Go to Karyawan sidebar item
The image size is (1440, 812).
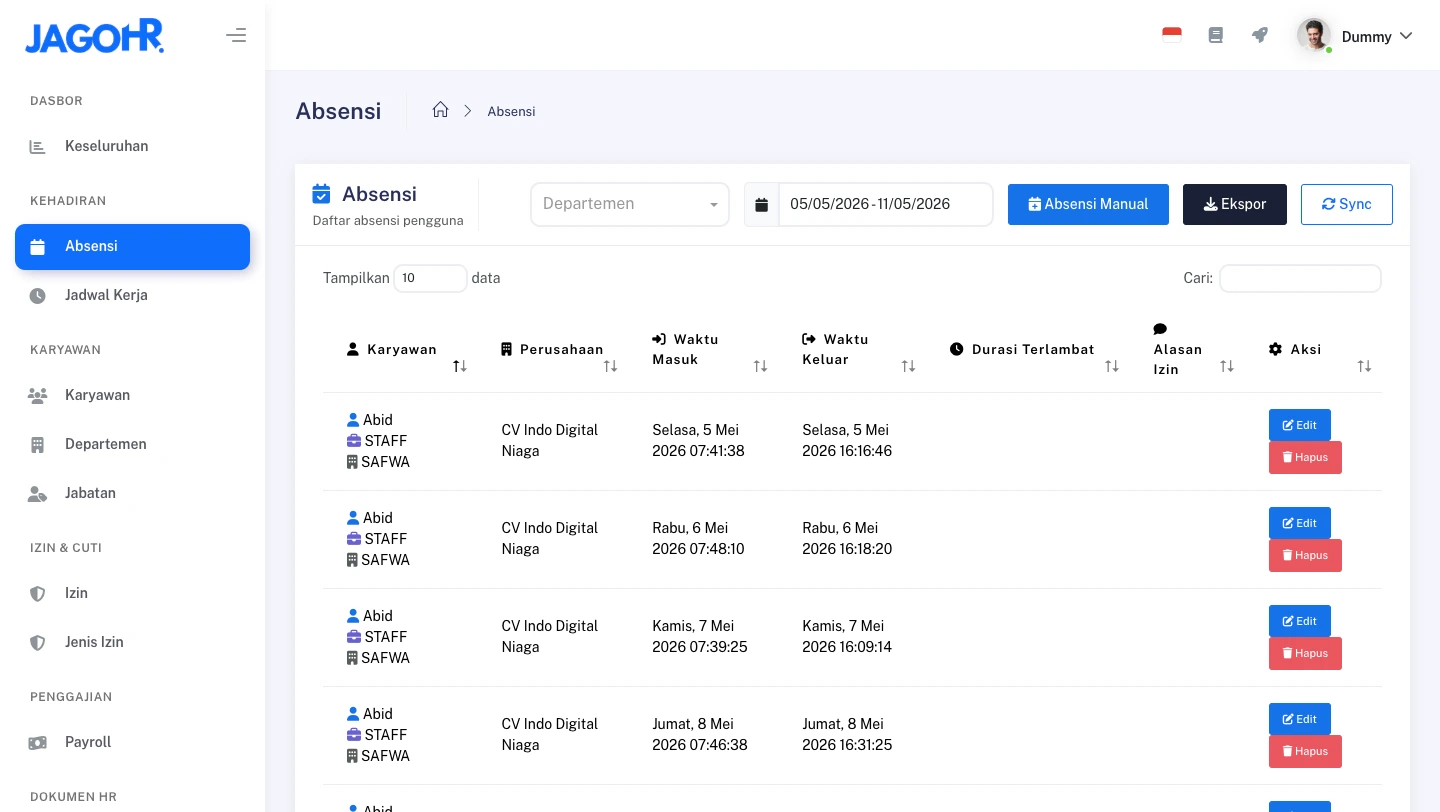[x=132, y=395]
